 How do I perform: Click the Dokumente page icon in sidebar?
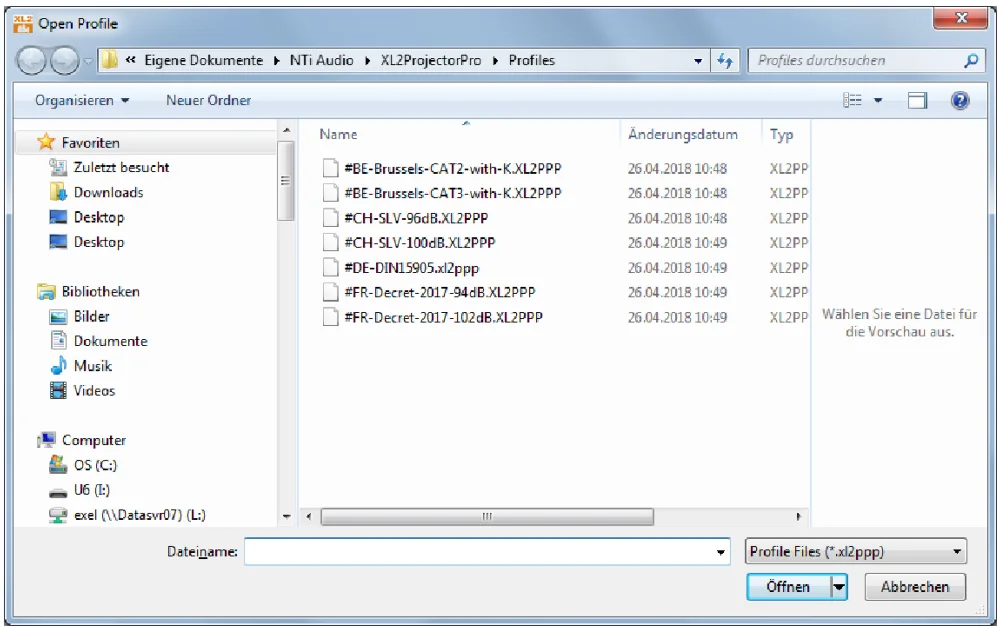58,340
